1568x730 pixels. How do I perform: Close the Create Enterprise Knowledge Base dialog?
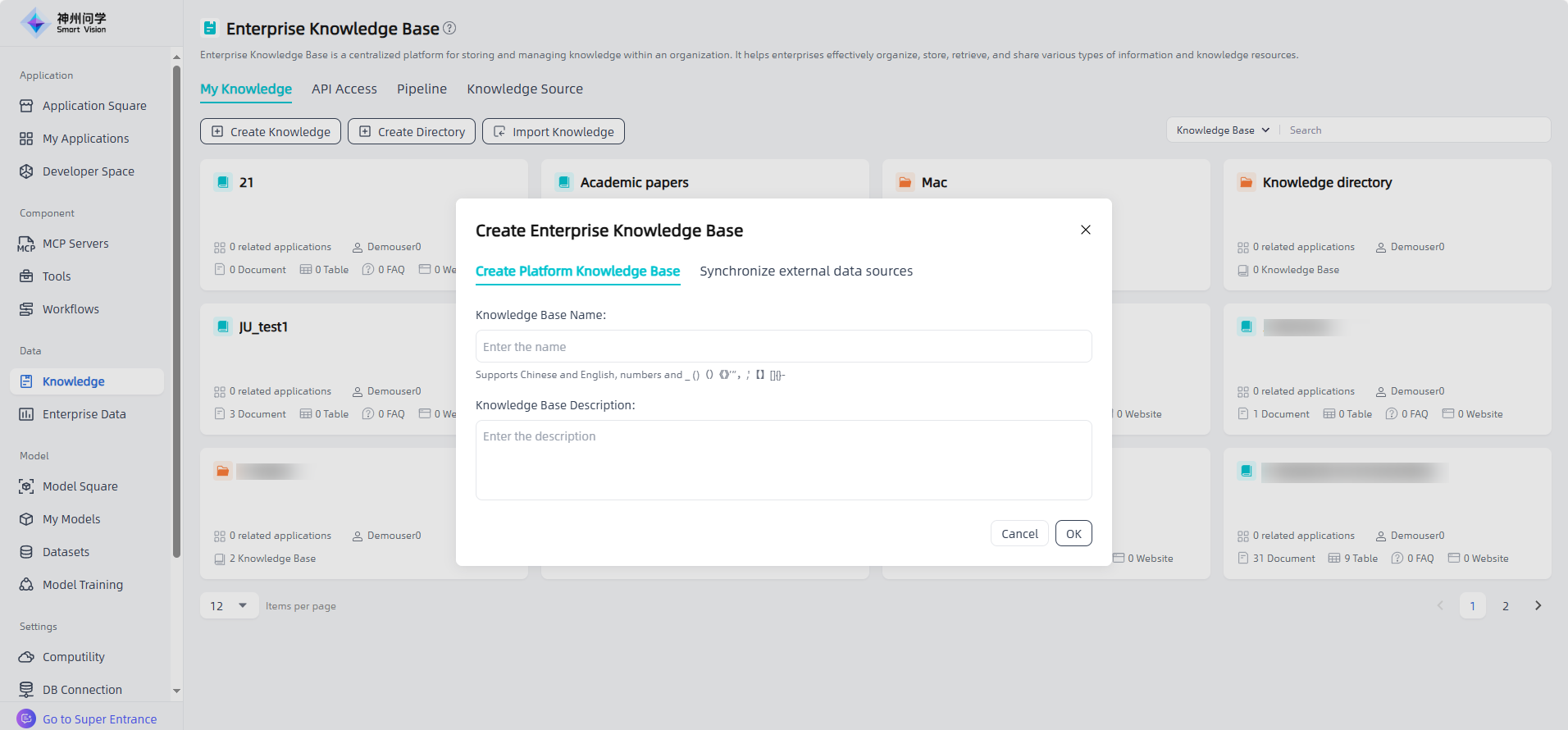1085,230
